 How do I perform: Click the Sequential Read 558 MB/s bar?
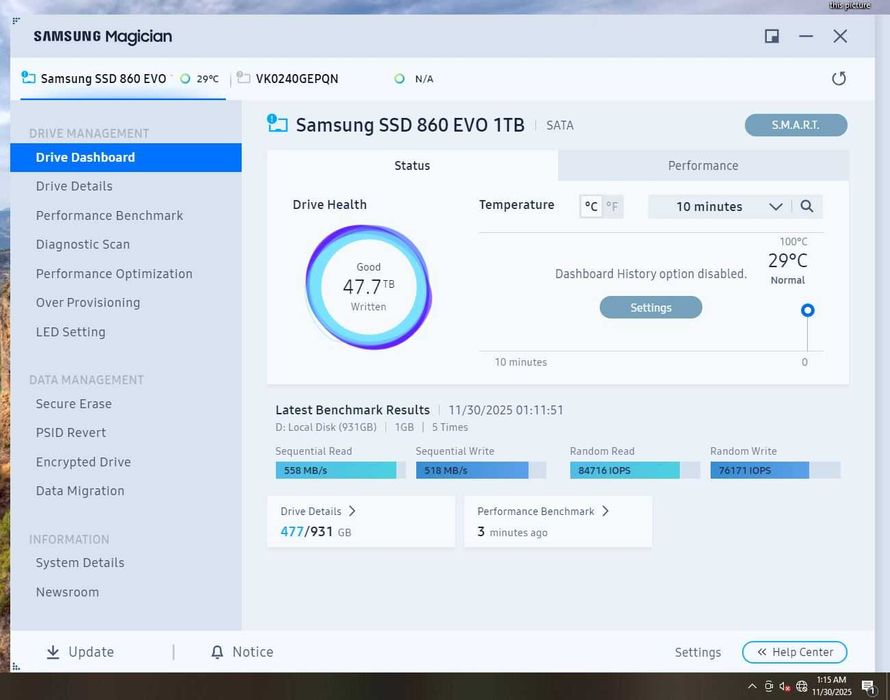341,470
